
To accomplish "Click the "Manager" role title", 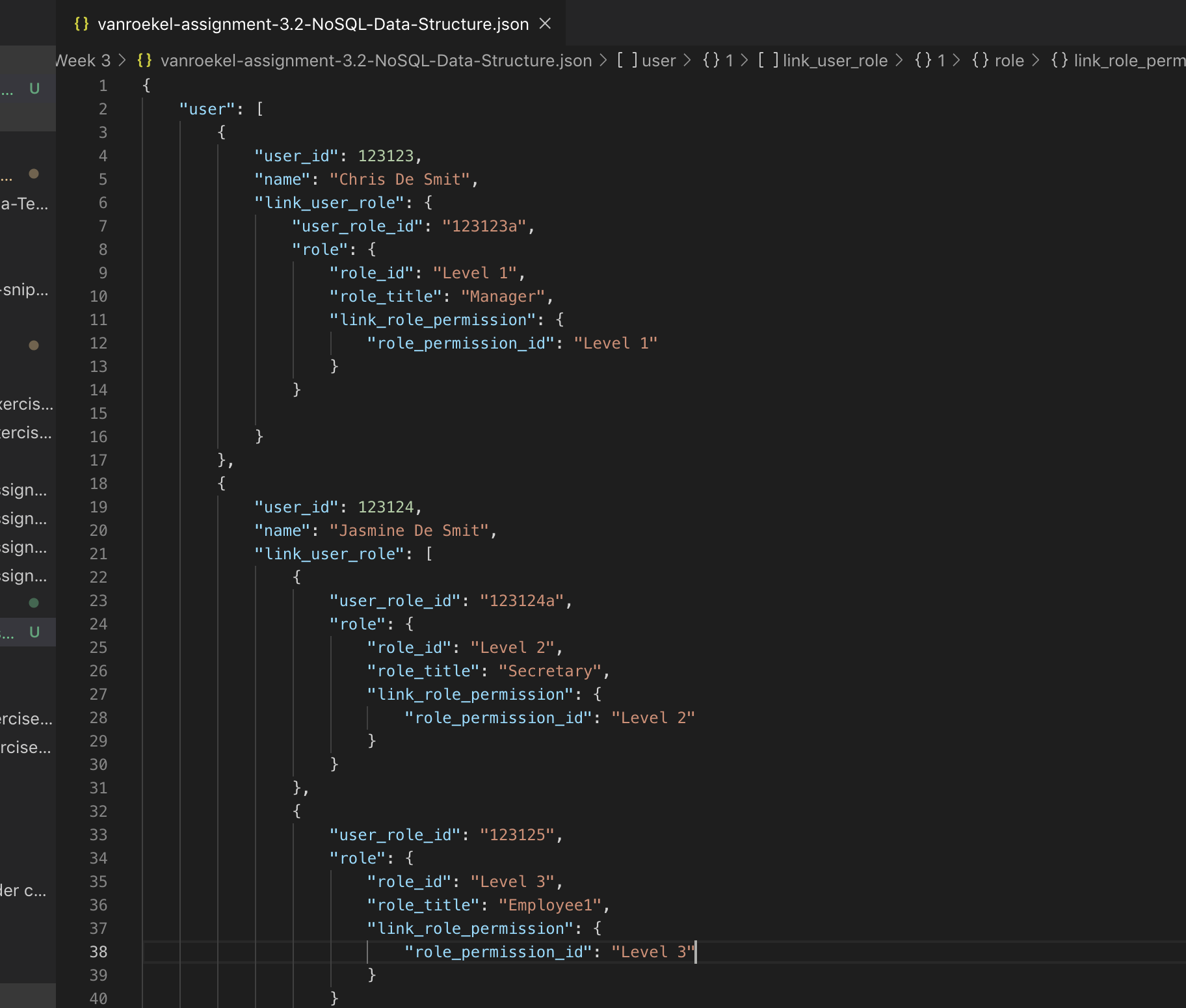I will [503, 297].
